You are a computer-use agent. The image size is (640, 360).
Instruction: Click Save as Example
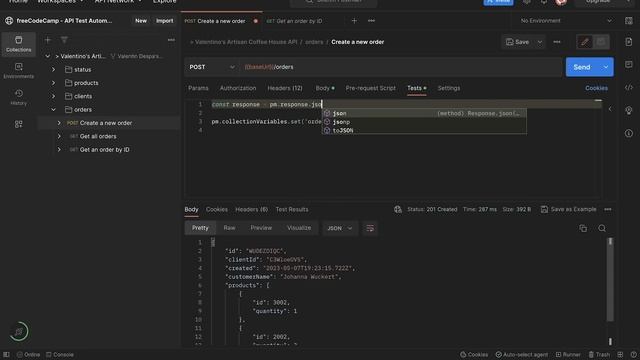[569, 209]
